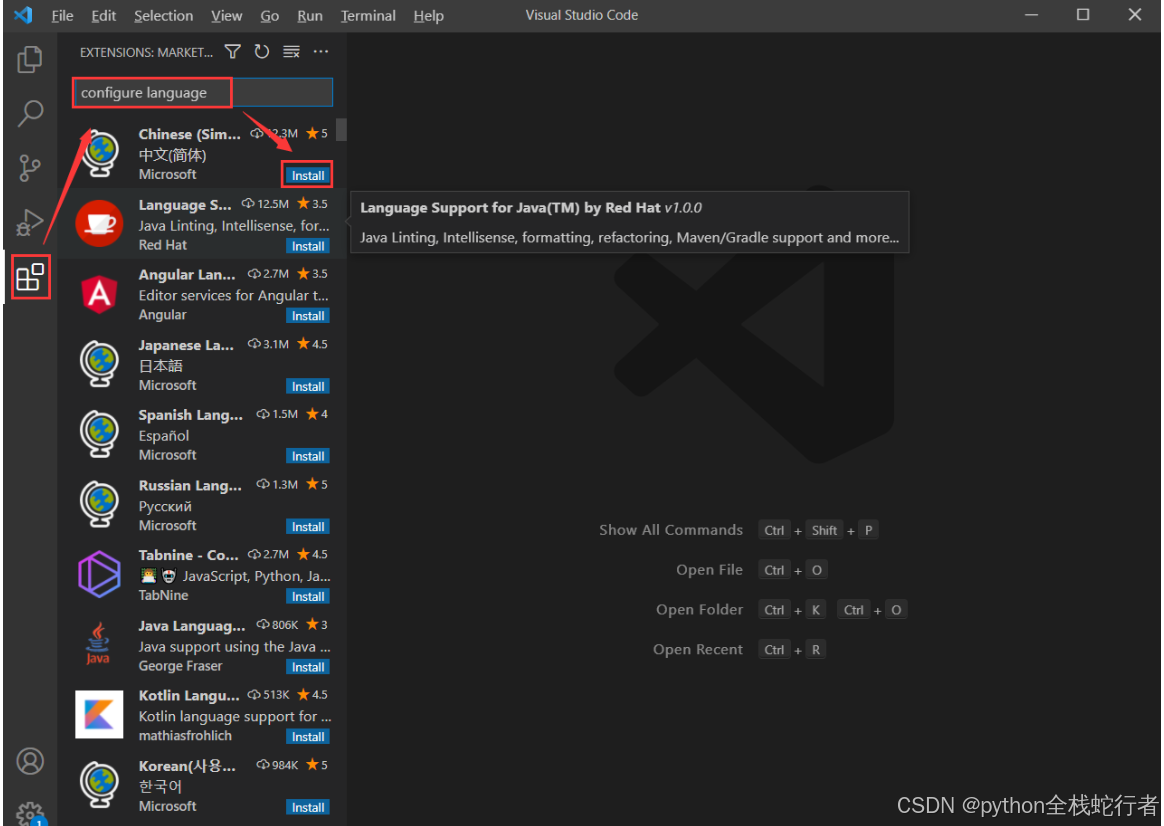Select the 'Japanese La...' extension title
This screenshot has width=1164, height=826.
pyautogui.click(x=186, y=345)
